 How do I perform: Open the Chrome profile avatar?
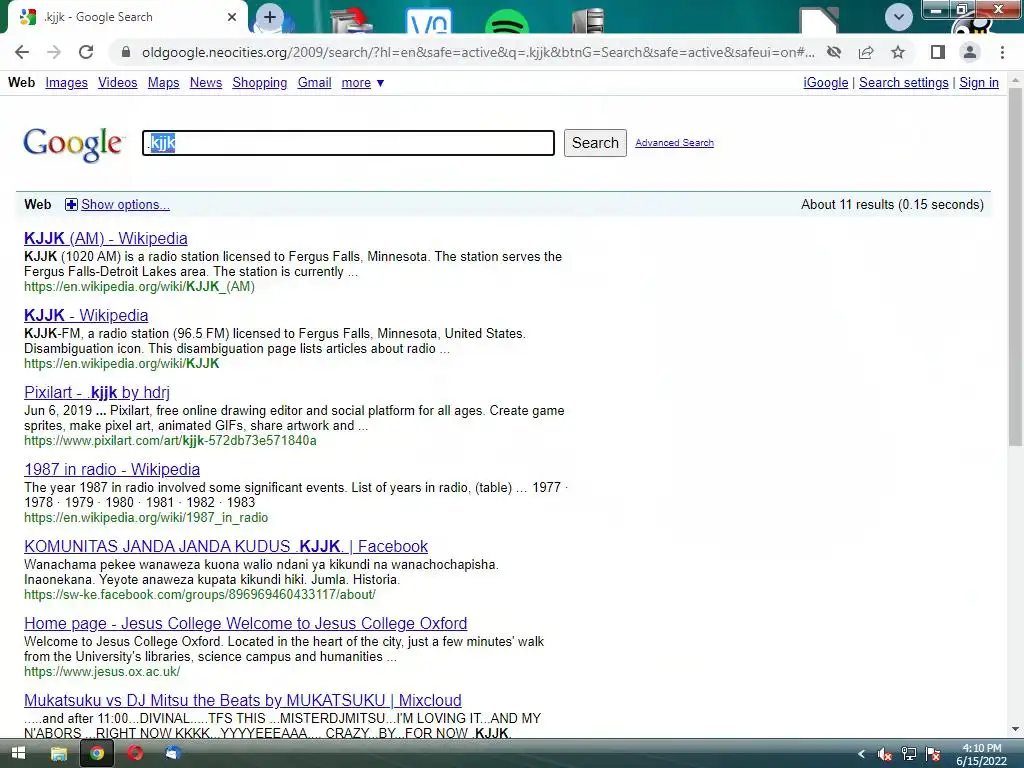pos(970,52)
